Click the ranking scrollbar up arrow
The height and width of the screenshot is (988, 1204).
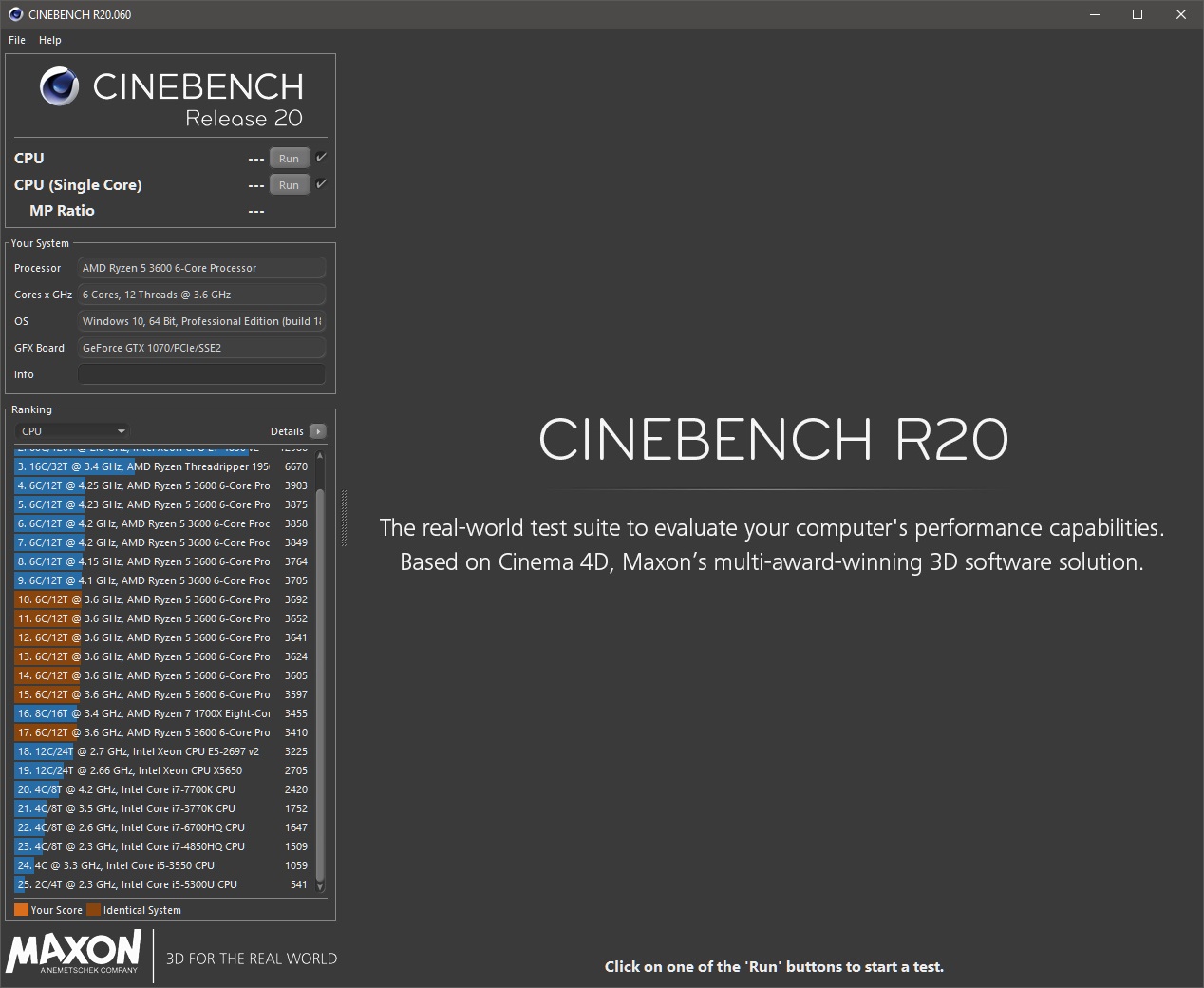click(x=320, y=456)
